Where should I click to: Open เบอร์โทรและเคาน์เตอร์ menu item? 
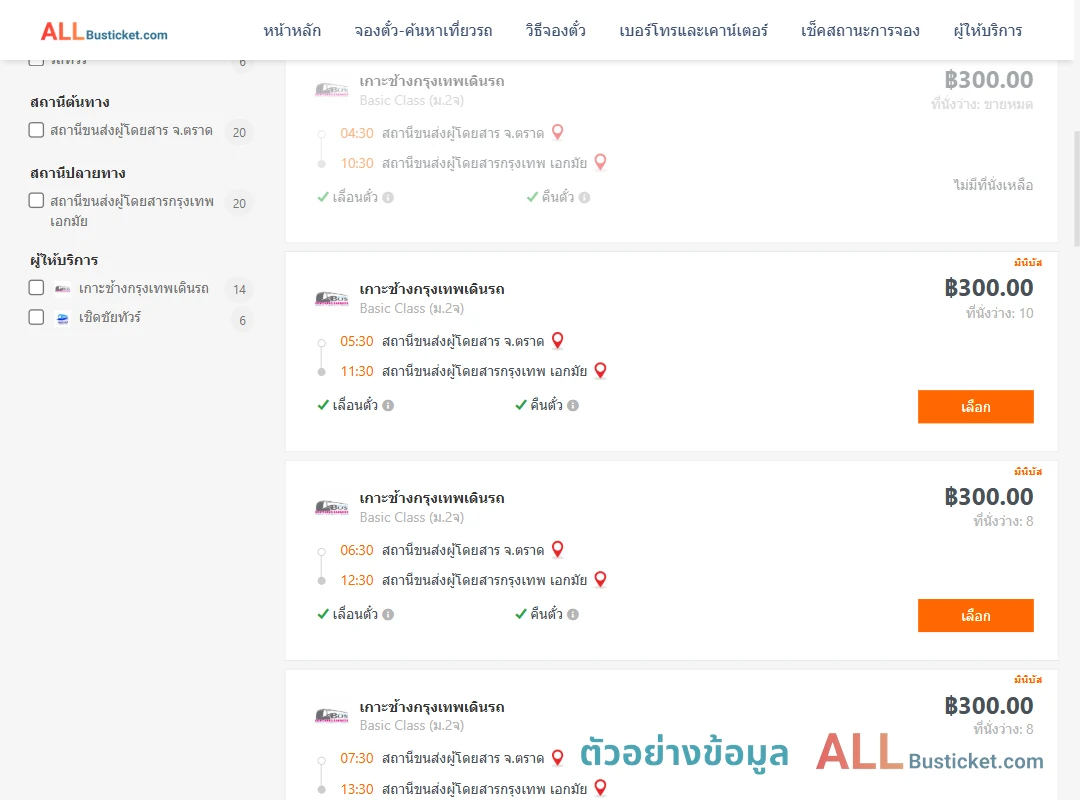(x=694, y=30)
